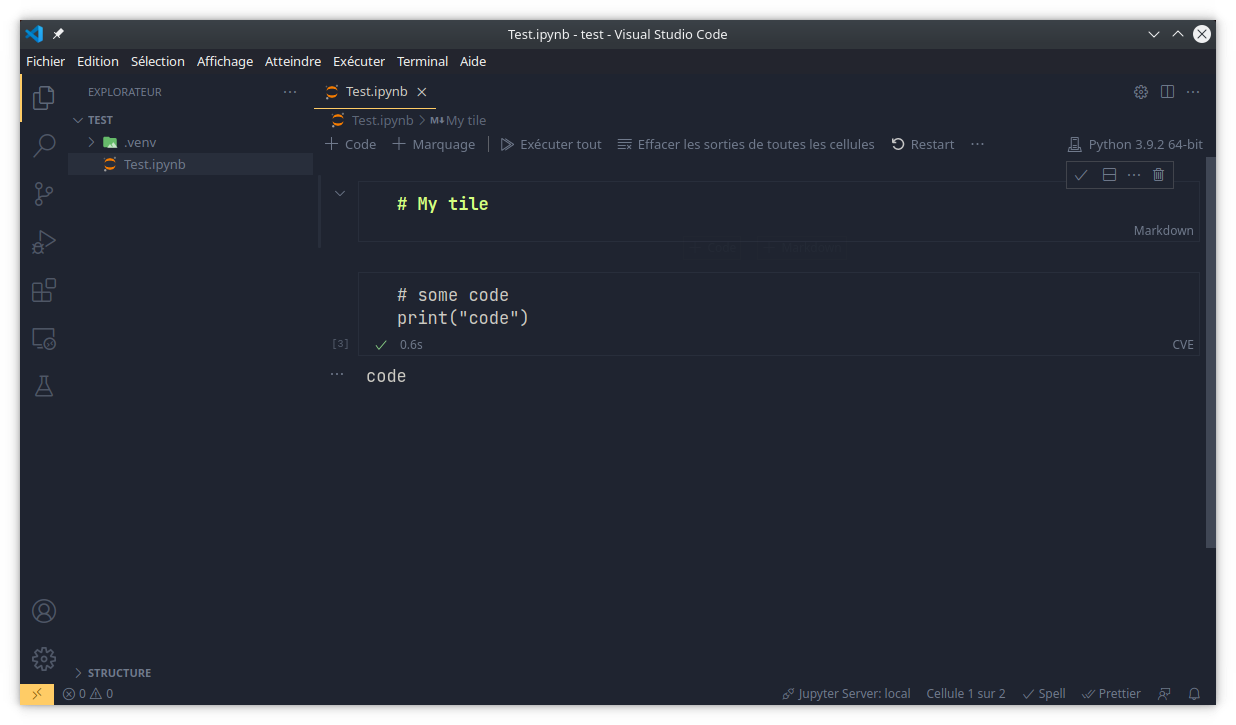1236x725 pixels.
Task: Toggle the pin window icon in title bar
Action: click(x=58, y=34)
